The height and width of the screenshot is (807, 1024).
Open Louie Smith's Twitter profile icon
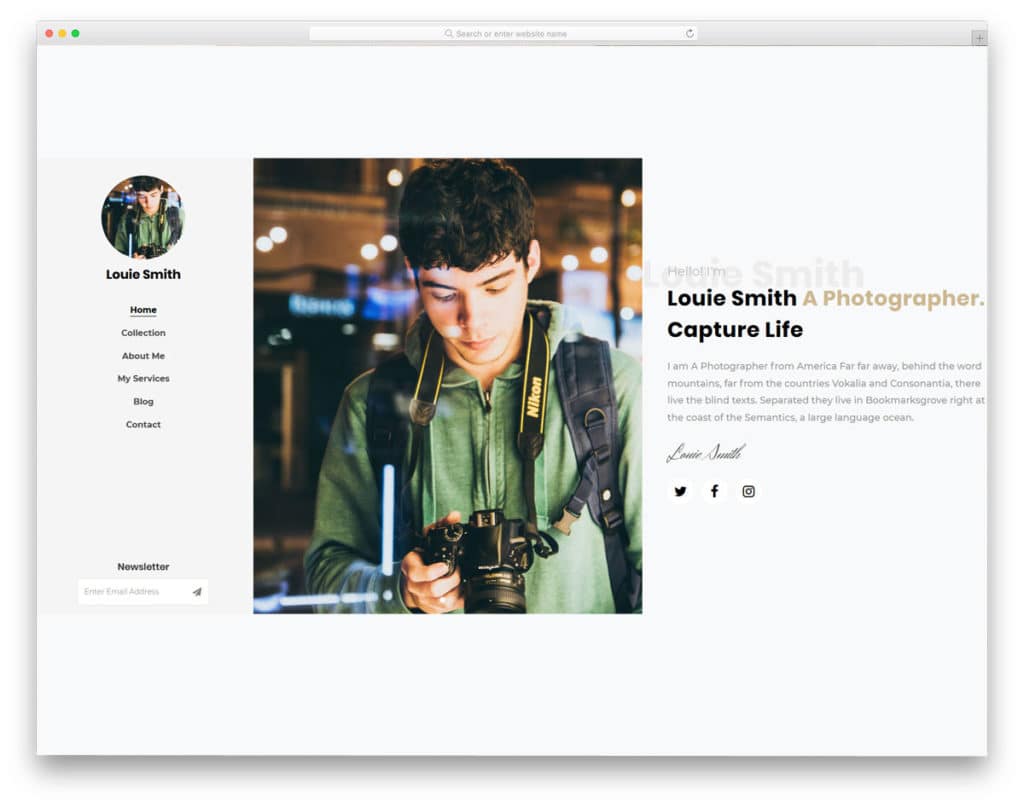(680, 491)
